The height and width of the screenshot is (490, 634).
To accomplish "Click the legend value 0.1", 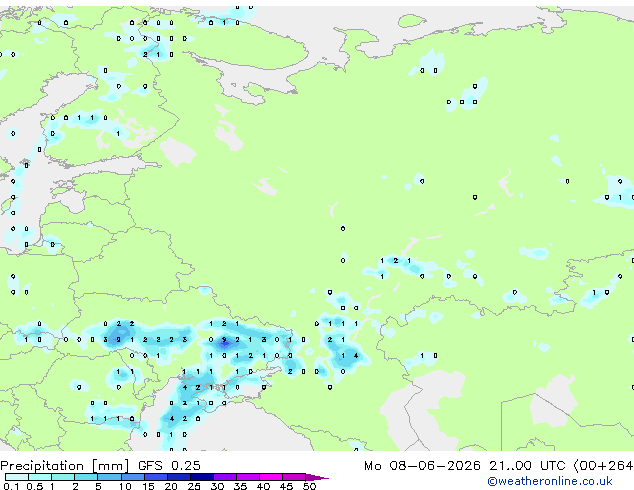I will click(11, 486).
